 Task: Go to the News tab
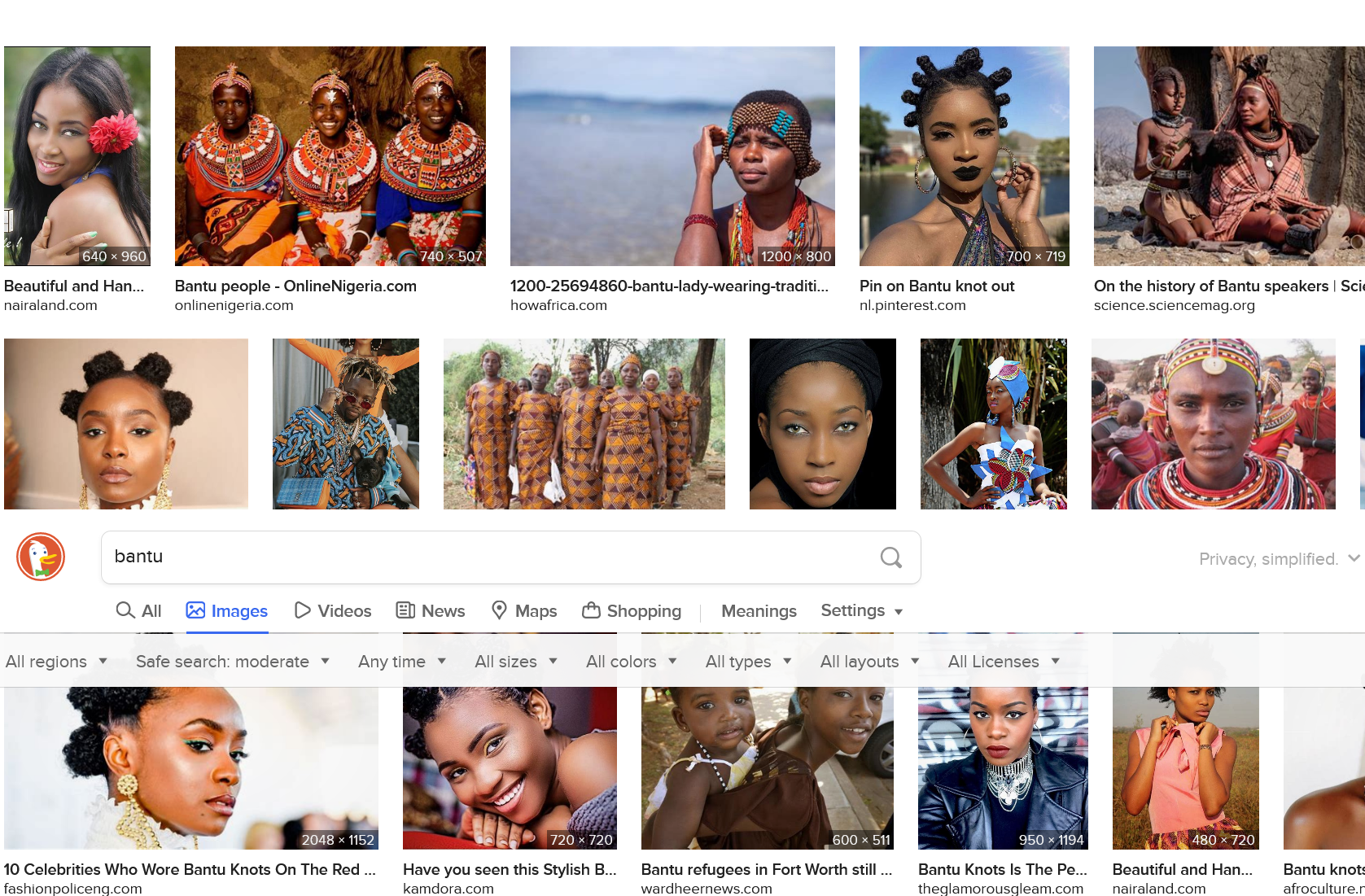[431, 610]
